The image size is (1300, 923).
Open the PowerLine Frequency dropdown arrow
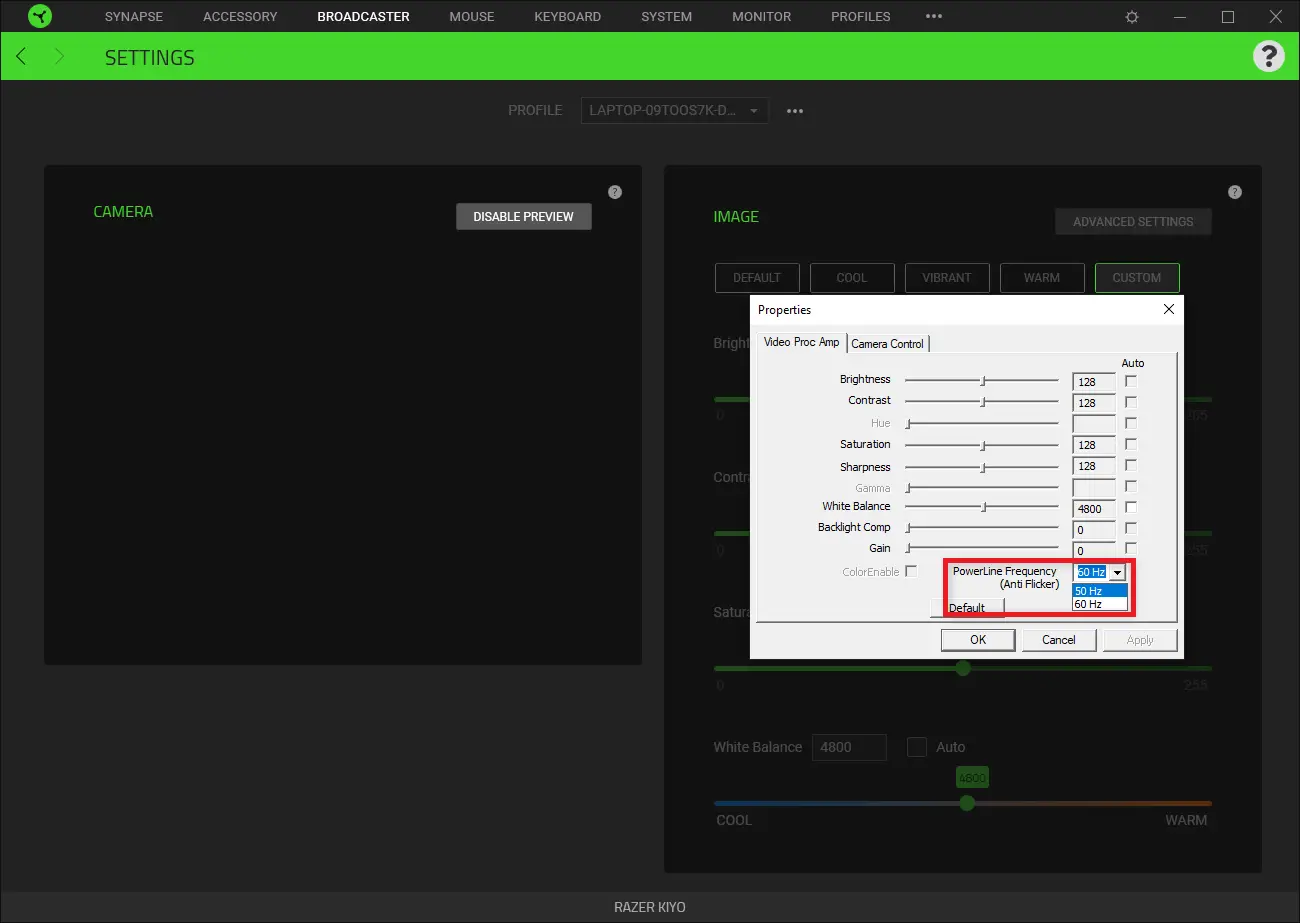[x=1117, y=572]
